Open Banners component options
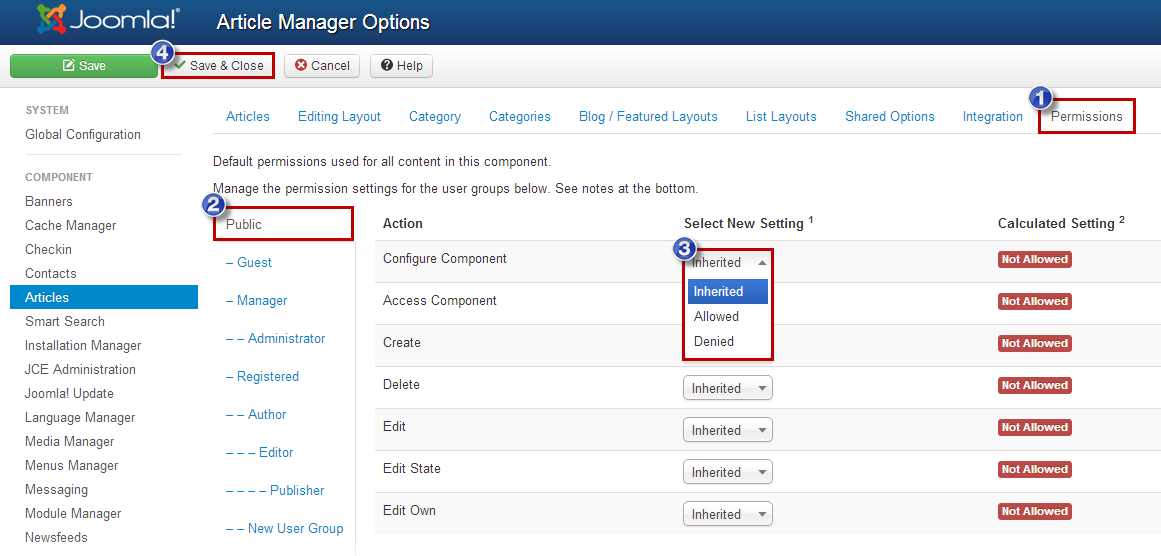 click(49, 201)
